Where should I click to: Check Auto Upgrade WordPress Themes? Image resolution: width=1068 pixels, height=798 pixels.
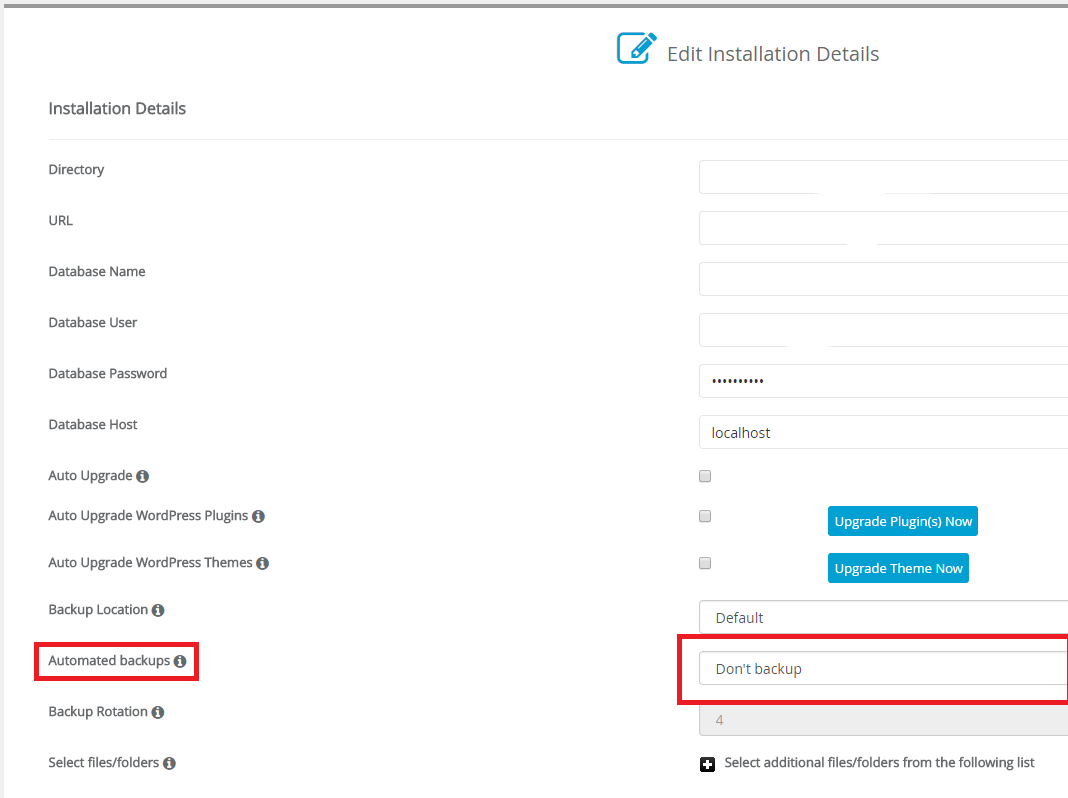pyautogui.click(x=705, y=562)
